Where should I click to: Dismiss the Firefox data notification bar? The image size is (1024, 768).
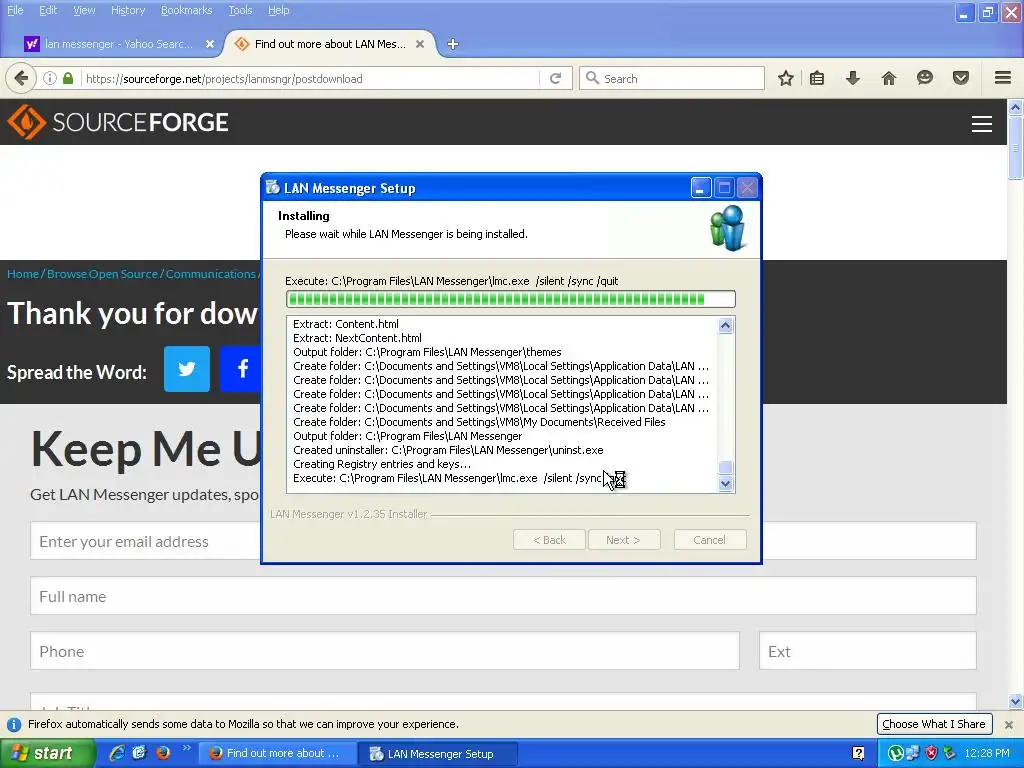pyautogui.click(x=1008, y=724)
